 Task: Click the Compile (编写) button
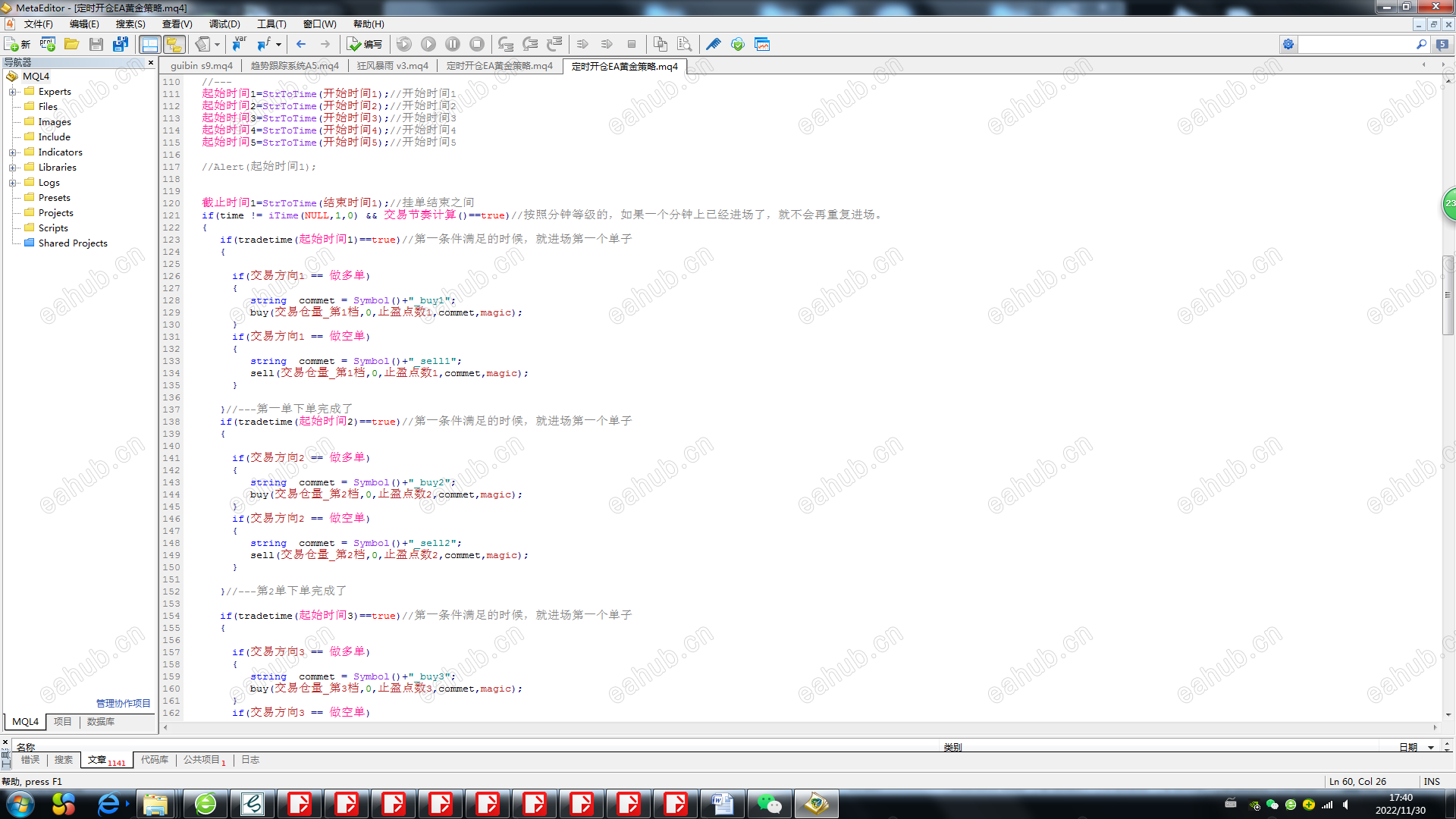point(365,44)
